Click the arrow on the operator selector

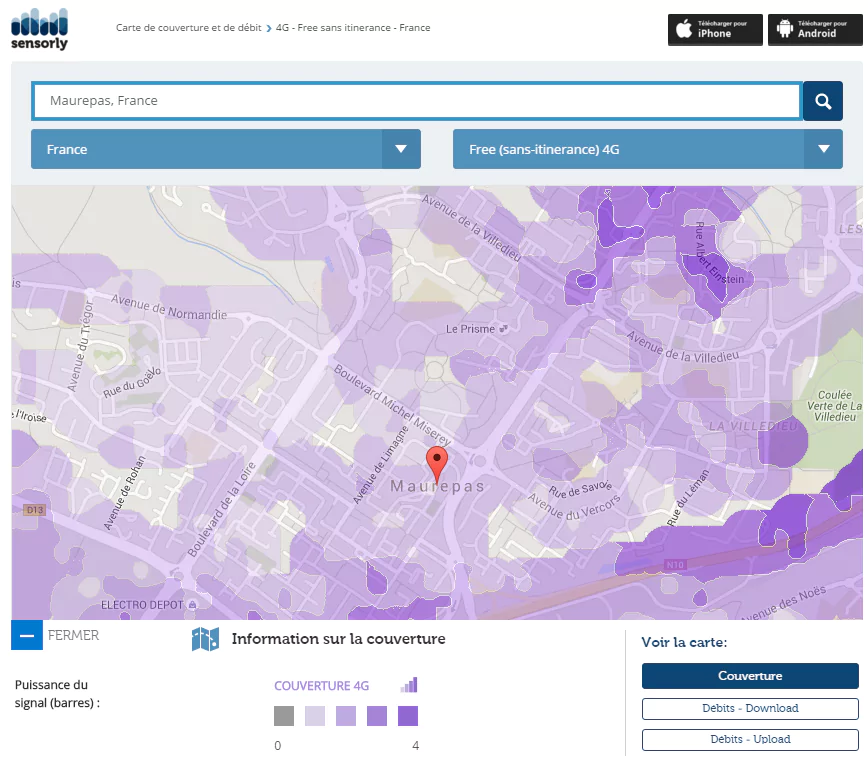click(823, 149)
